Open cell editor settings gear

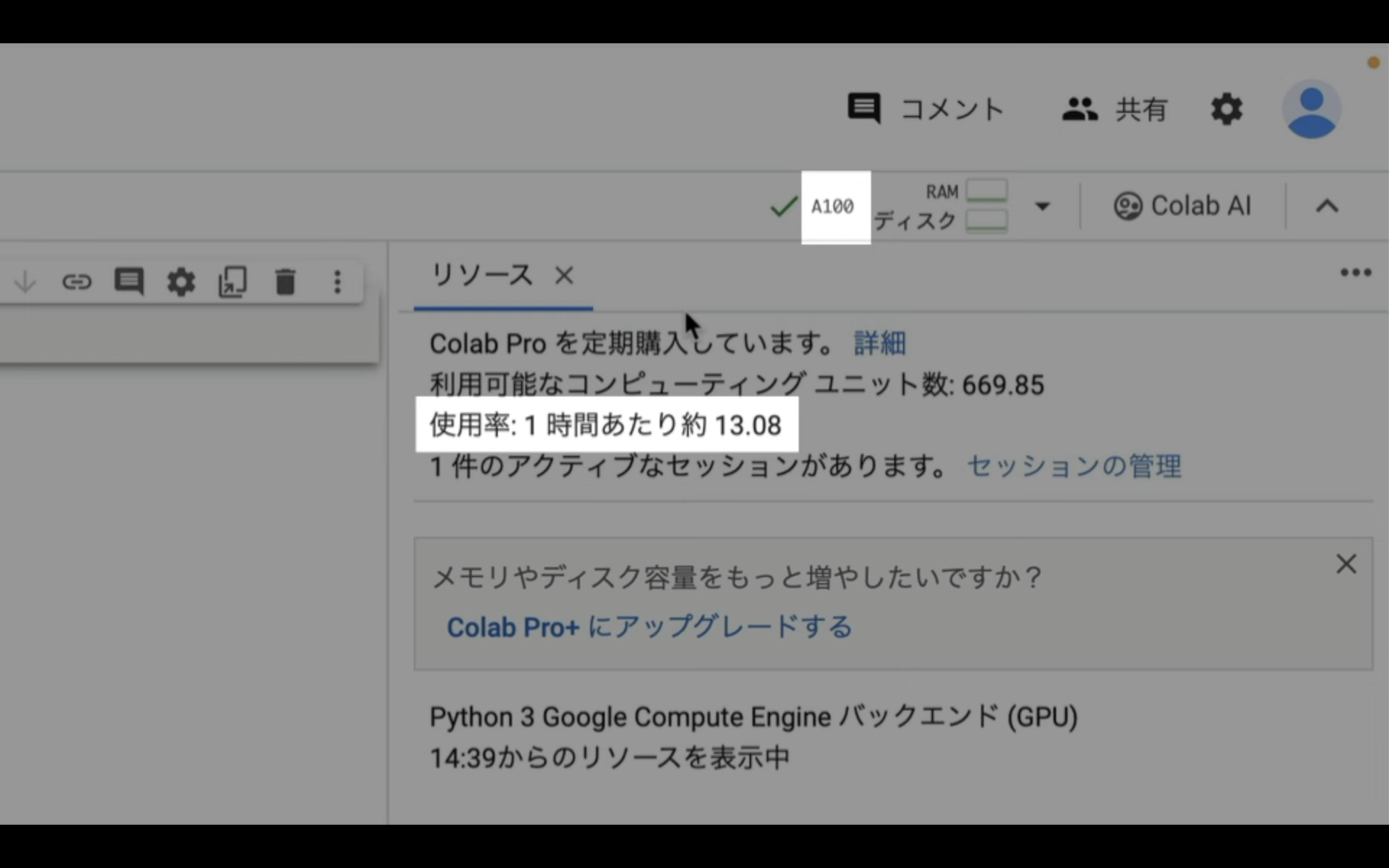pyautogui.click(x=181, y=281)
